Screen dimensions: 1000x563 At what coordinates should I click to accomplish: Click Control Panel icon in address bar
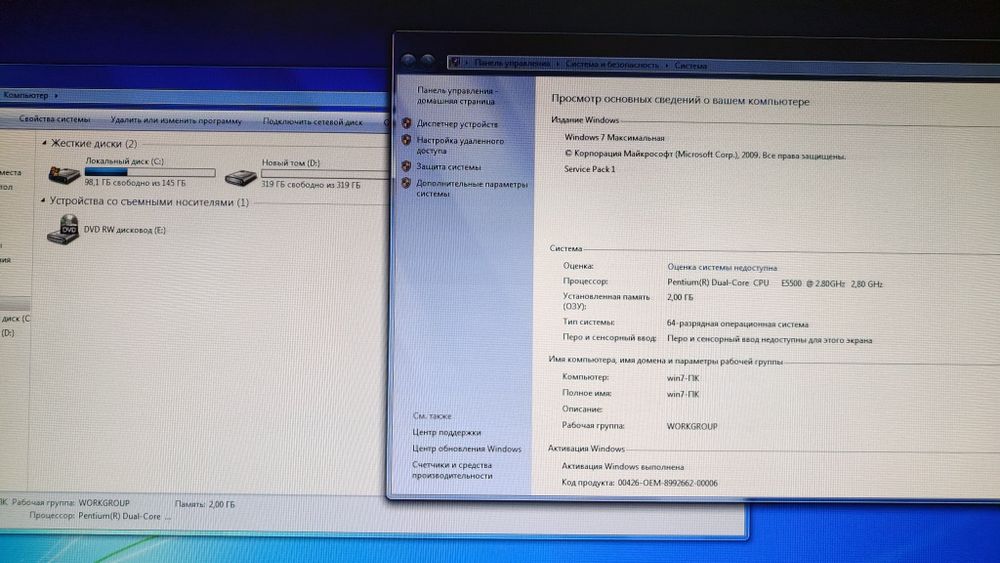(454, 62)
